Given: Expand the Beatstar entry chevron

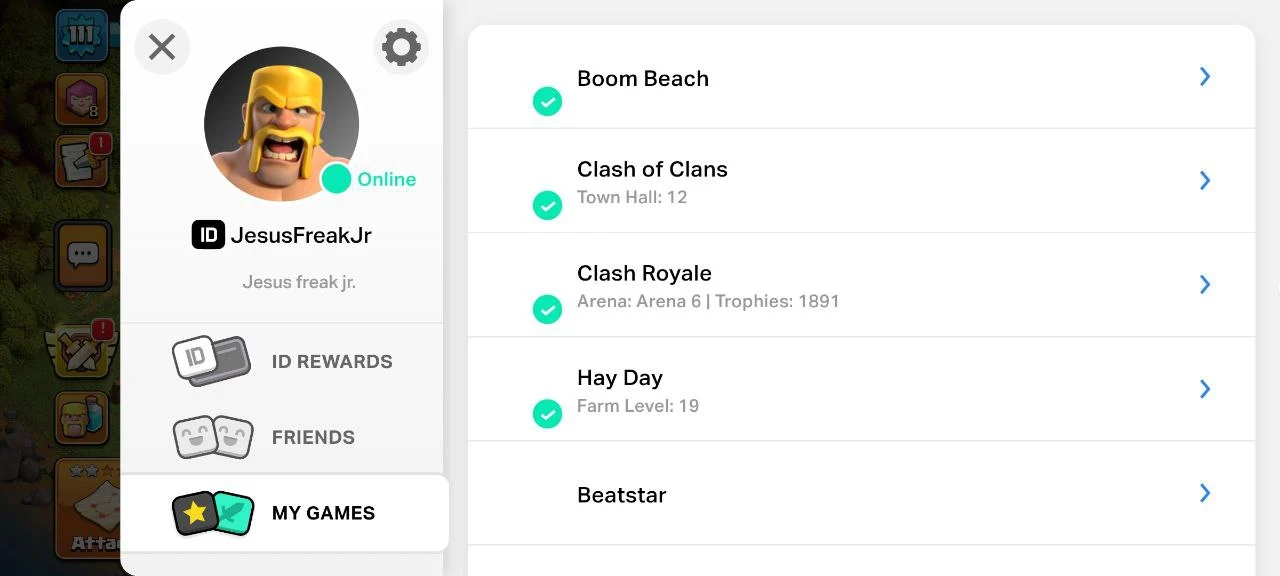Looking at the screenshot, I should pos(1205,493).
